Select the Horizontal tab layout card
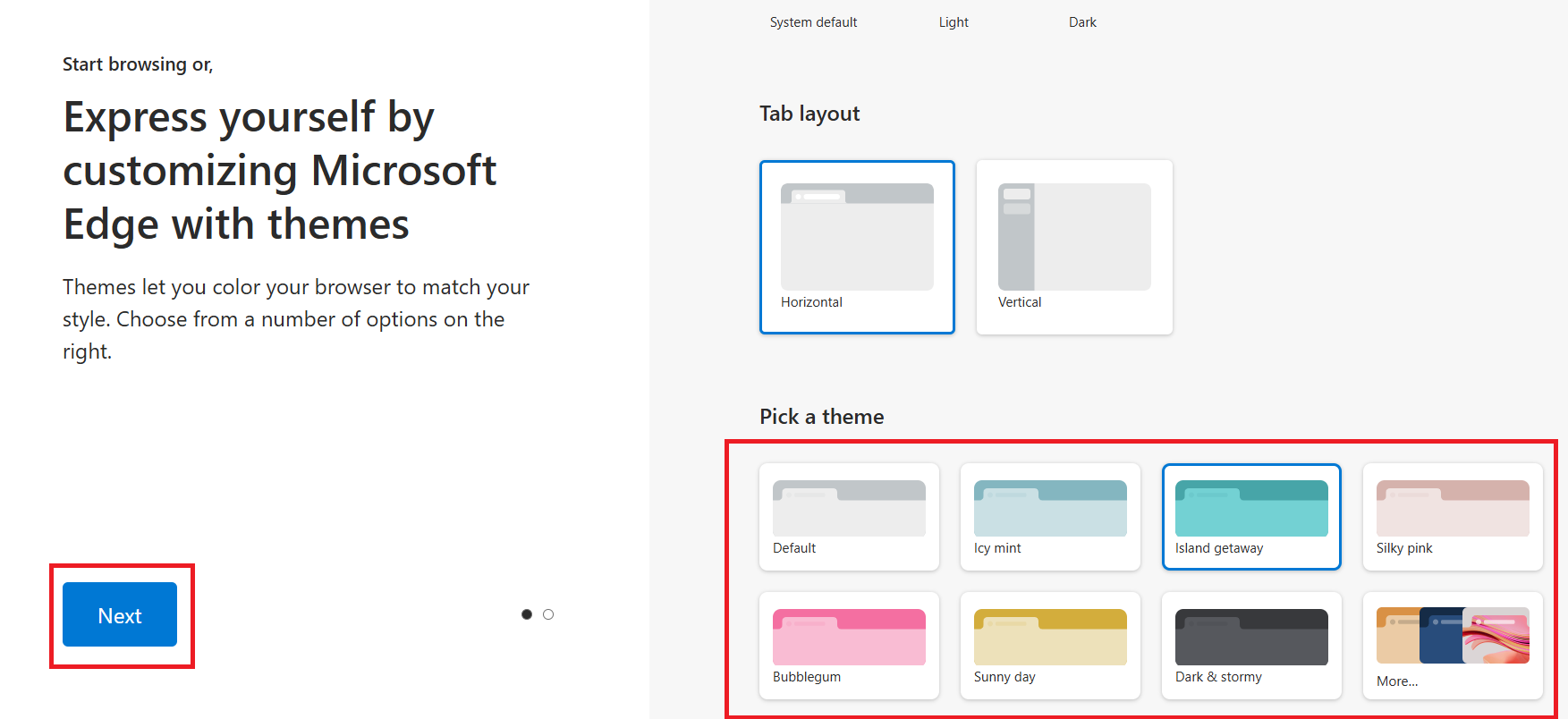Screen dimensions: 1568x719 coord(857,247)
